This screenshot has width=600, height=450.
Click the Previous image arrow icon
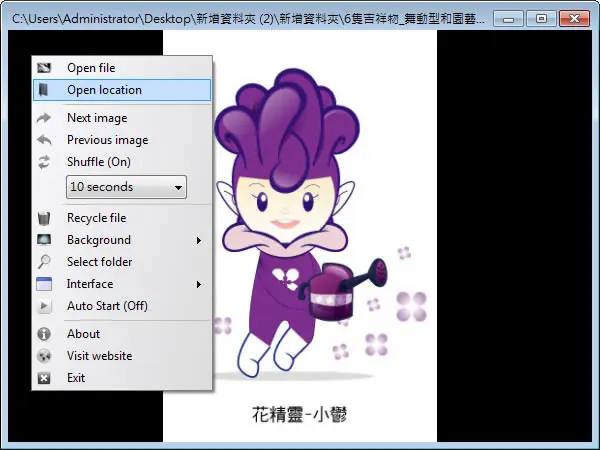click(44, 140)
